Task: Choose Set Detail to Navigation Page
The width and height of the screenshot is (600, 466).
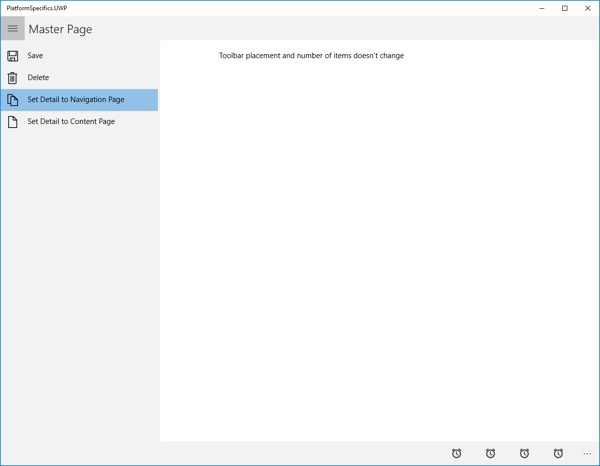Action: tap(79, 100)
